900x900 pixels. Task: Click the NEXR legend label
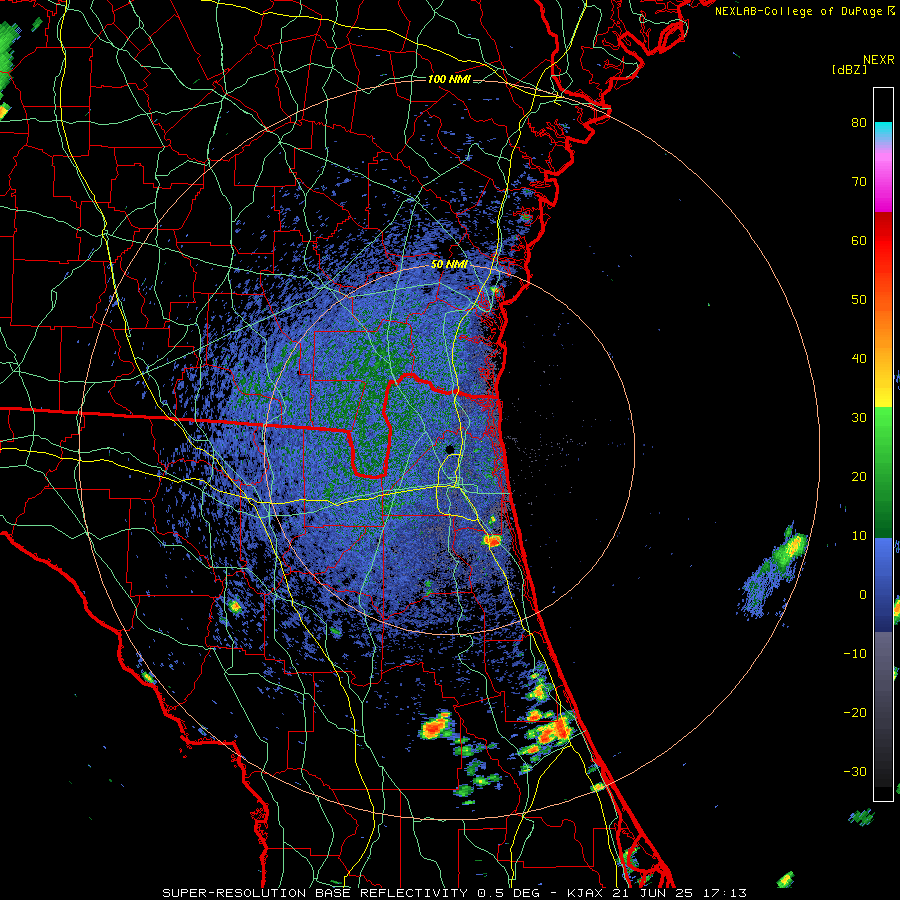878,60
